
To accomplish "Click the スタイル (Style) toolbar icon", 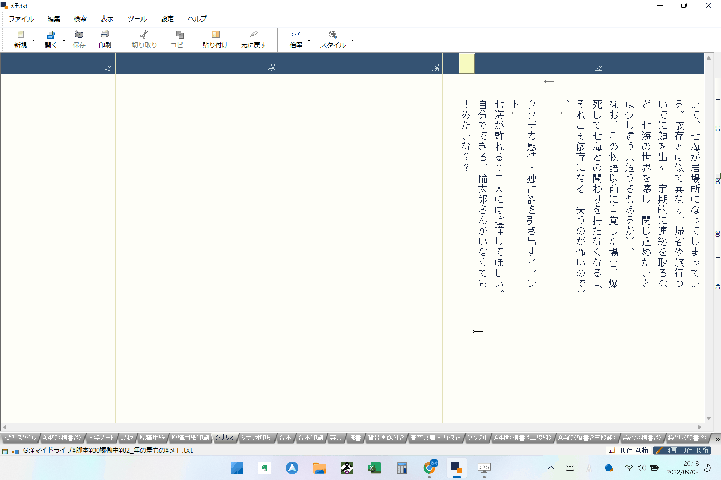I will pos(332,35).
